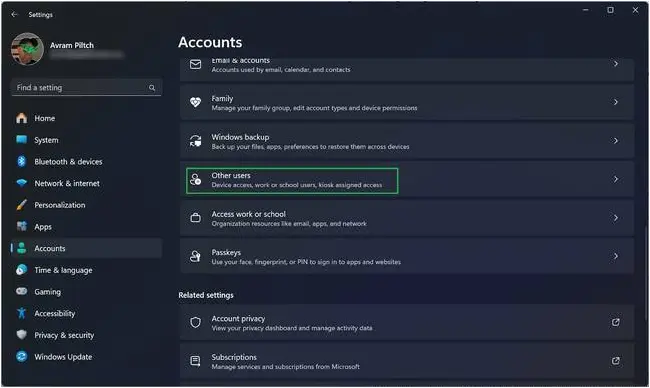The height and width of the screenshot is (388, 650).
Task: Click the Find a setting search box
Action: [86, 87]
